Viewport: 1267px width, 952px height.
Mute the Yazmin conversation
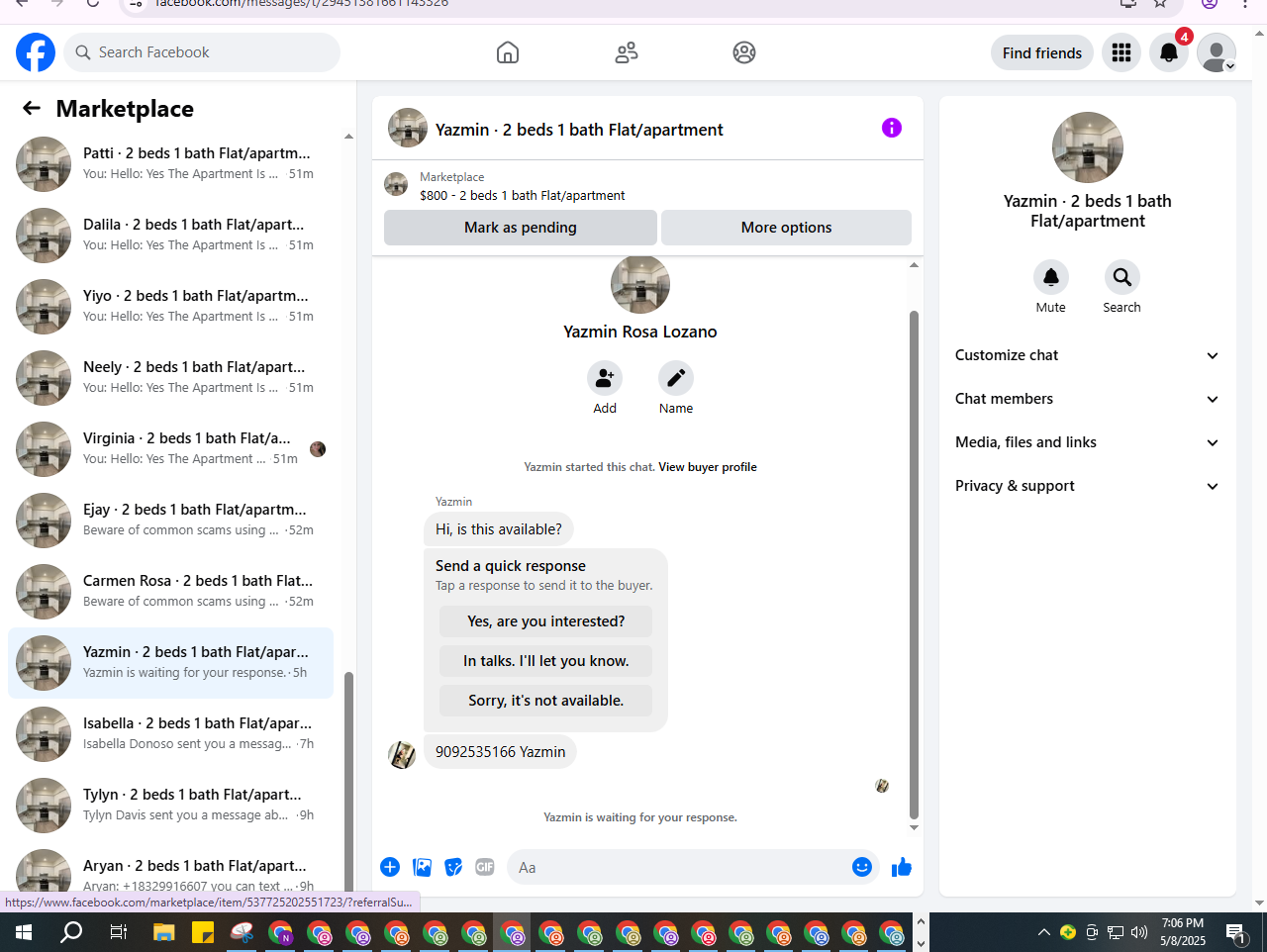pyautogui.click(x=1051, y=277)
